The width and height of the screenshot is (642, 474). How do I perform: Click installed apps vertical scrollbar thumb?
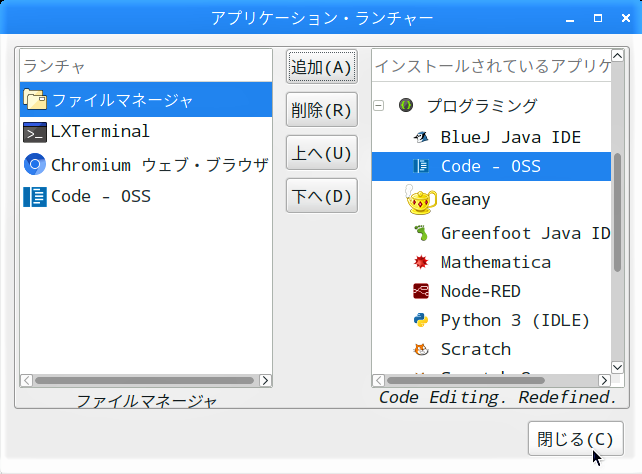617,212
